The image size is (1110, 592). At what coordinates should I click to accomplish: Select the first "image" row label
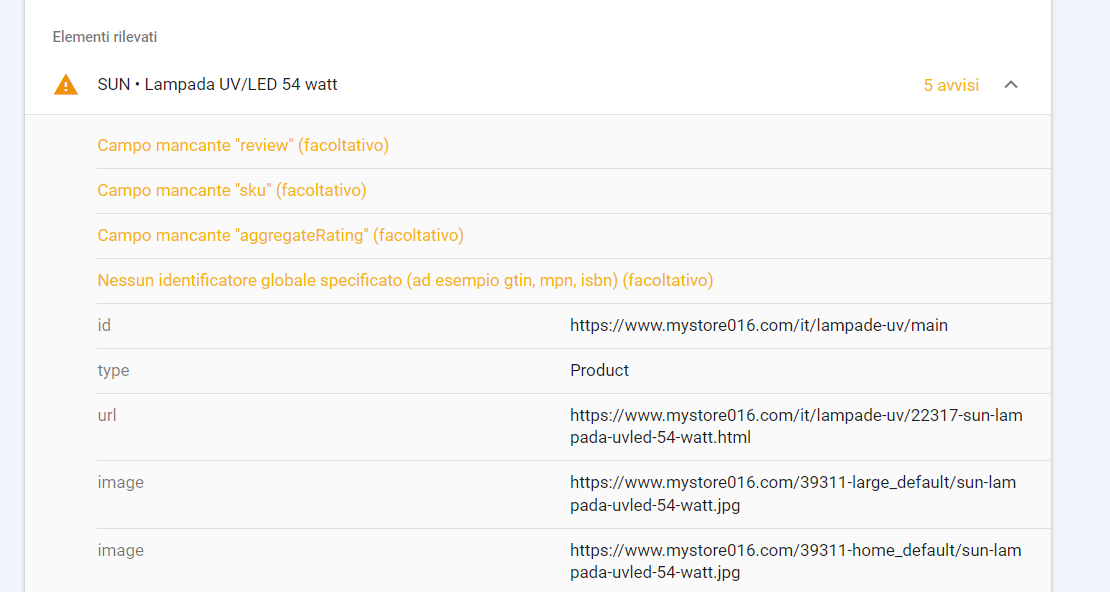(x=121, y=482)
